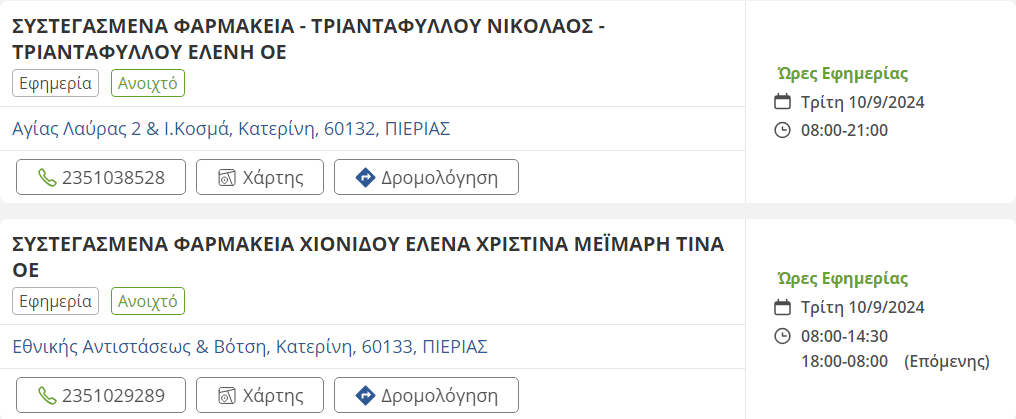Click directions arrow icon for Τριανταφύλλου pharmacy
The width and height of the screenshot is (1016, 419).
(x=365, y=178)
